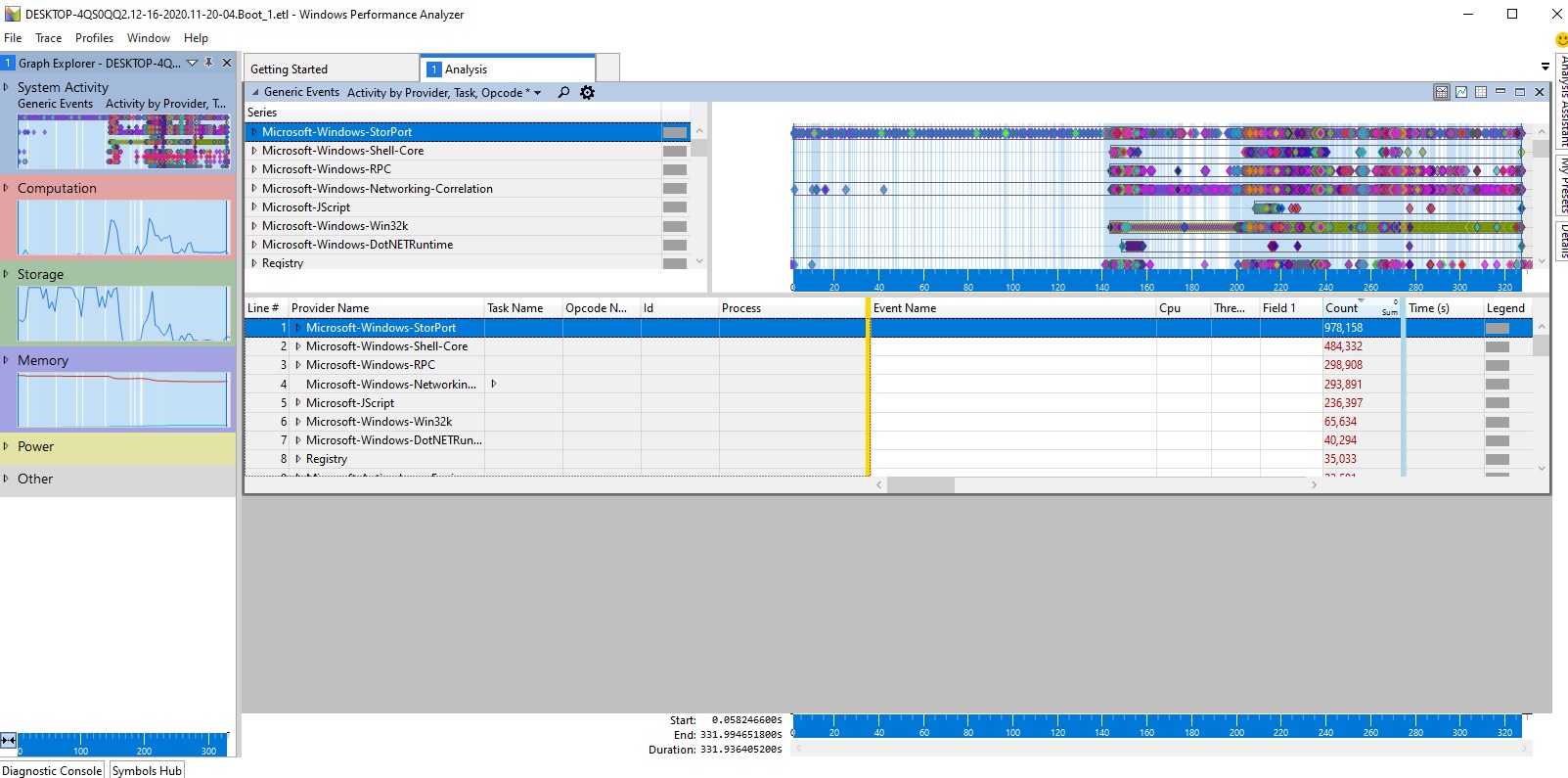Click Microsoft-Windows-RPC series color swatch

coord(675,169)
